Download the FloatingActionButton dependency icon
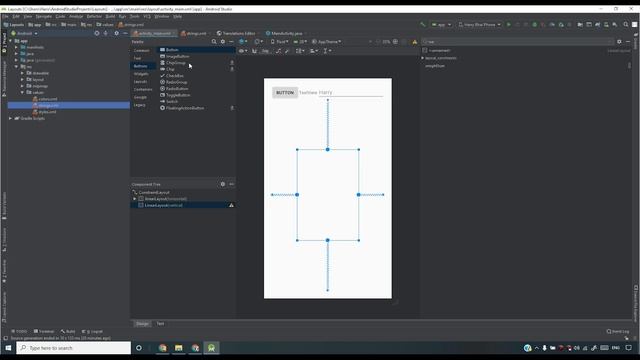The width and height of the screenshot is (640, 360). coord(232,108)
